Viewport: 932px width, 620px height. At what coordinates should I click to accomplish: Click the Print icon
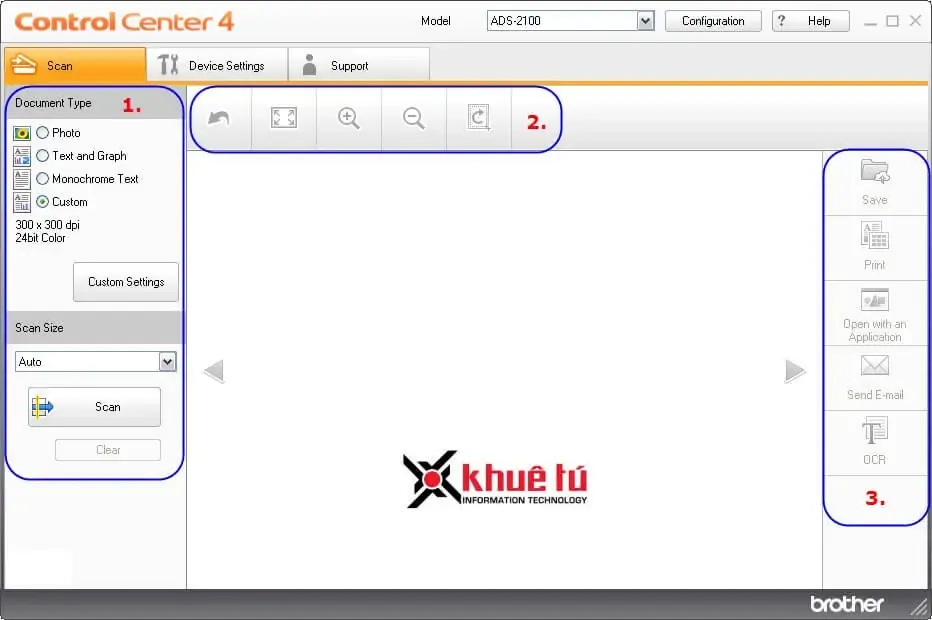click(874, 247)
